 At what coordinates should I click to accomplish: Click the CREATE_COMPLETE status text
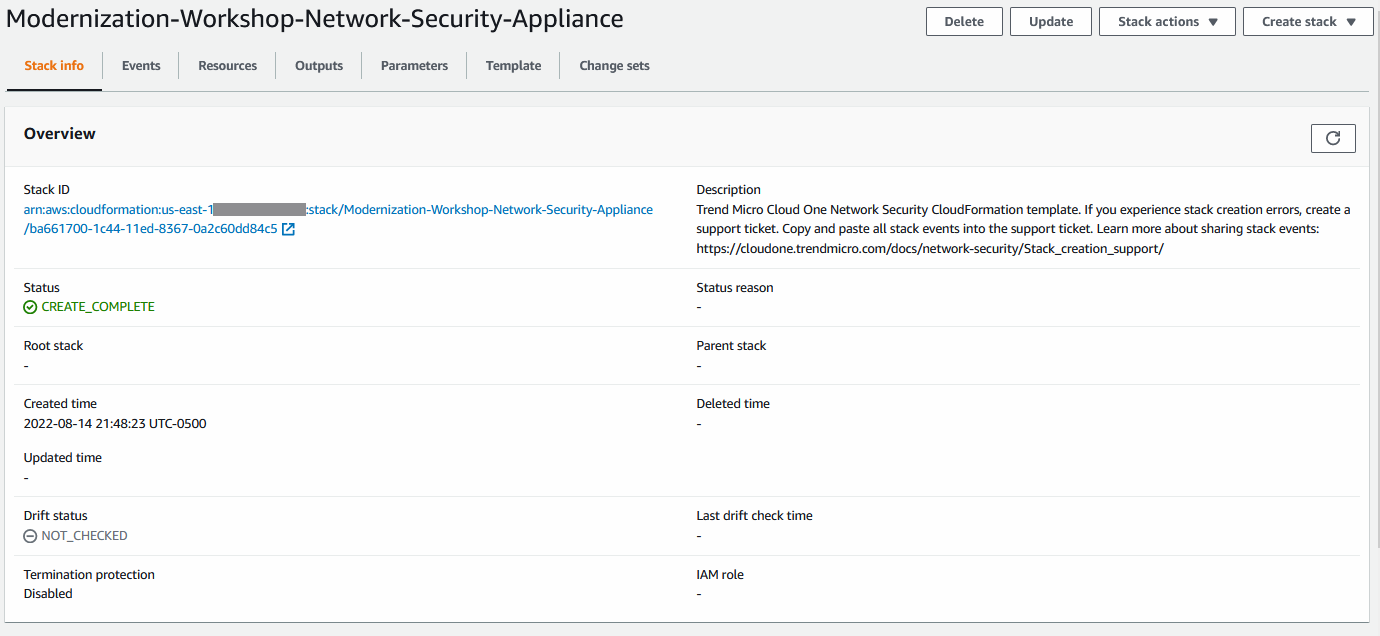pyautogui.click(x=98, y=307)
